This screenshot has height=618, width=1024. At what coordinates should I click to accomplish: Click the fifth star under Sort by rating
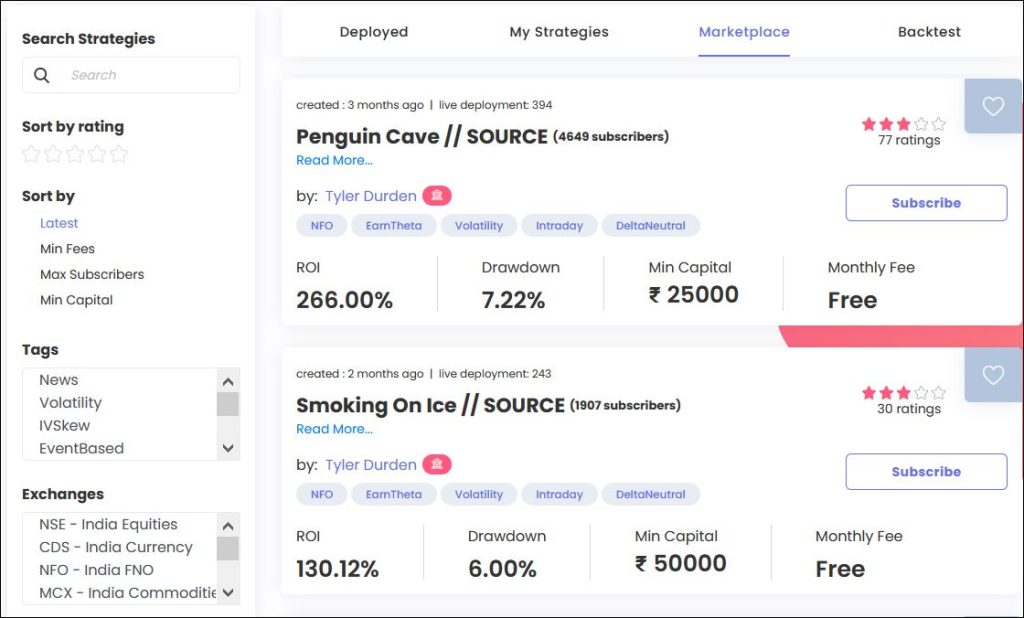point(117,155)
